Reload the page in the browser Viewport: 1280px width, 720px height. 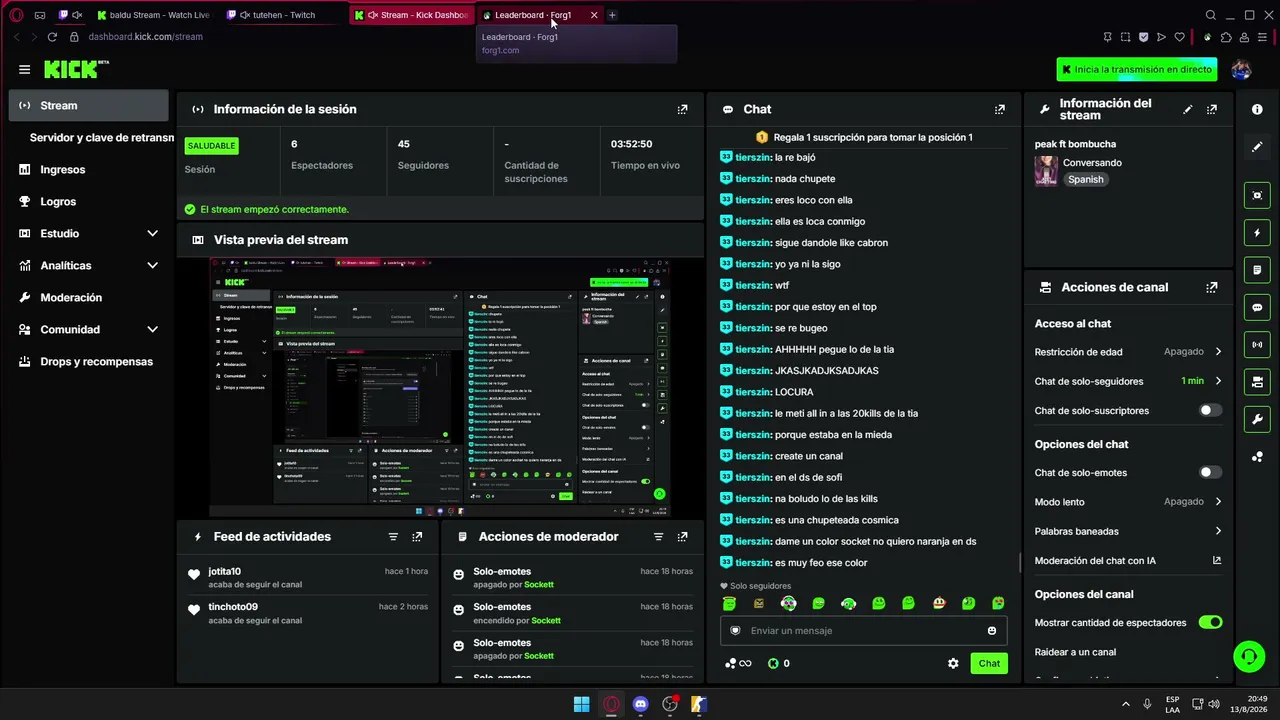tap(52, 37)
